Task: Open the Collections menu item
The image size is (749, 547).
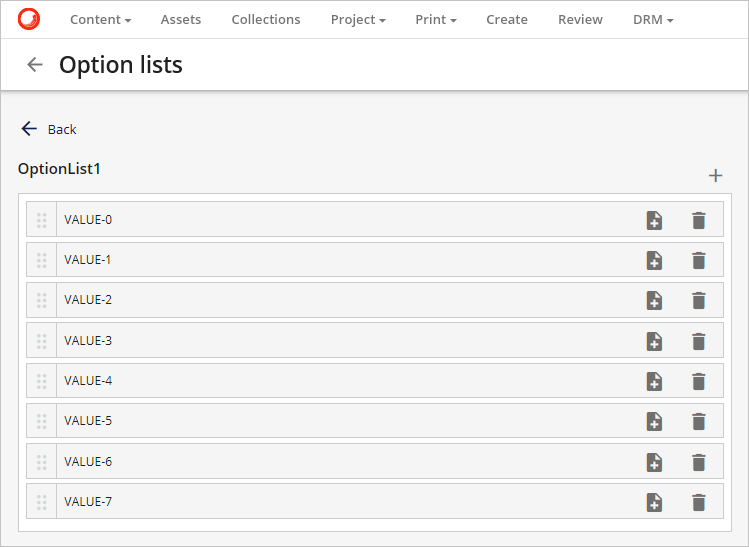Action: click(266, 19)
